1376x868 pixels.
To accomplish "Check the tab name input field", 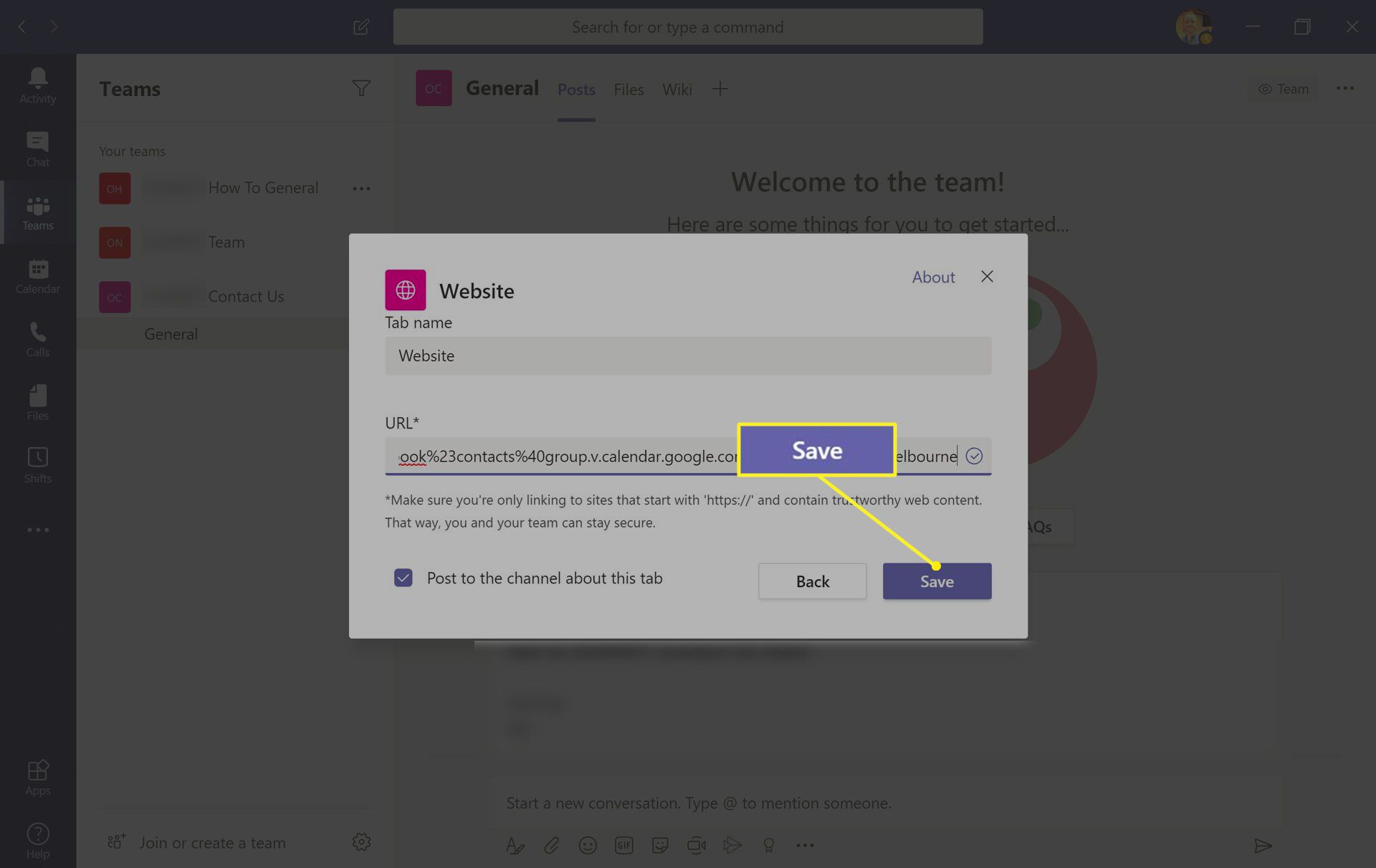I will 688,355.
